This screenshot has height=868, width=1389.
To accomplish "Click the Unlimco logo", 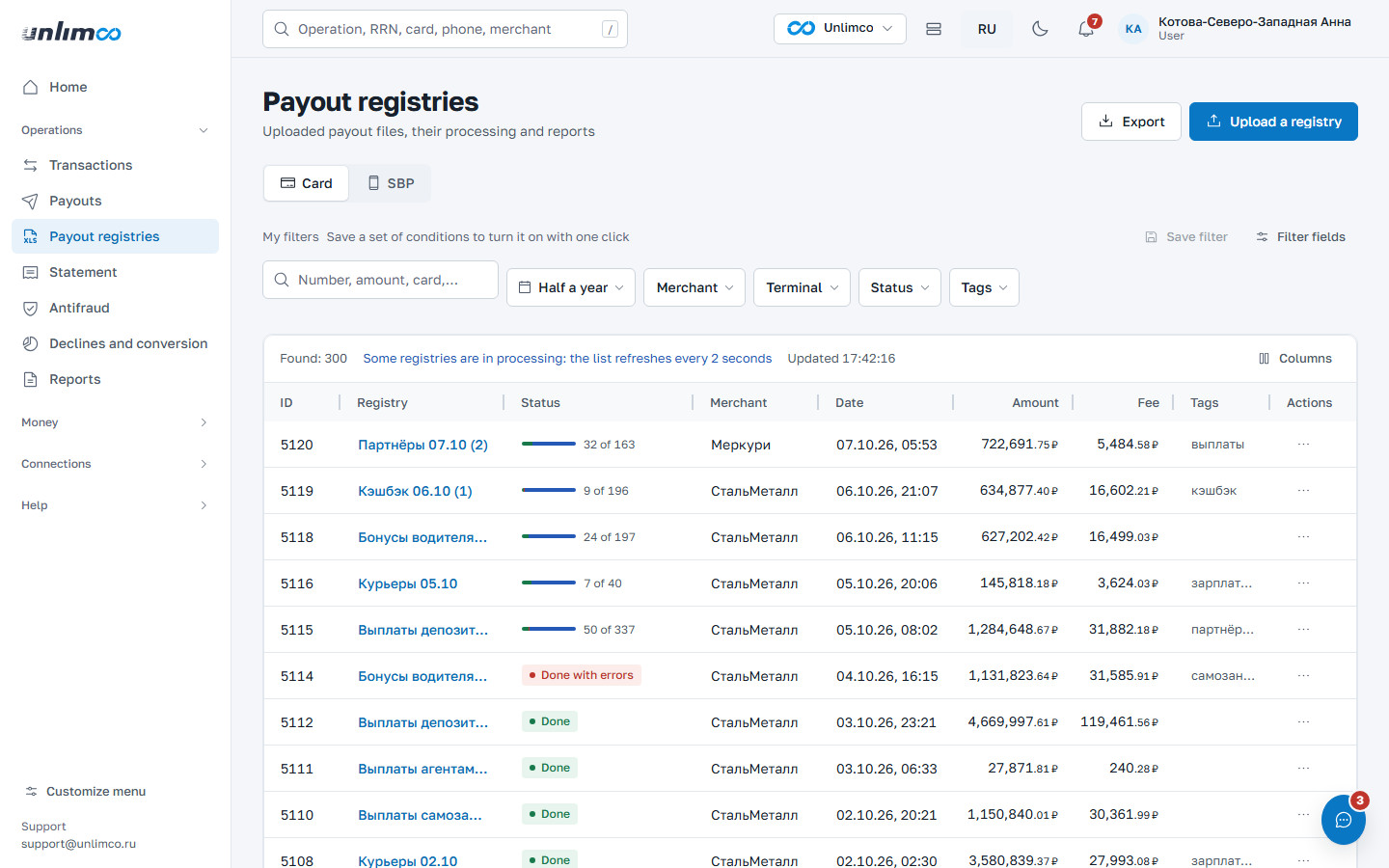I will 71,32.
